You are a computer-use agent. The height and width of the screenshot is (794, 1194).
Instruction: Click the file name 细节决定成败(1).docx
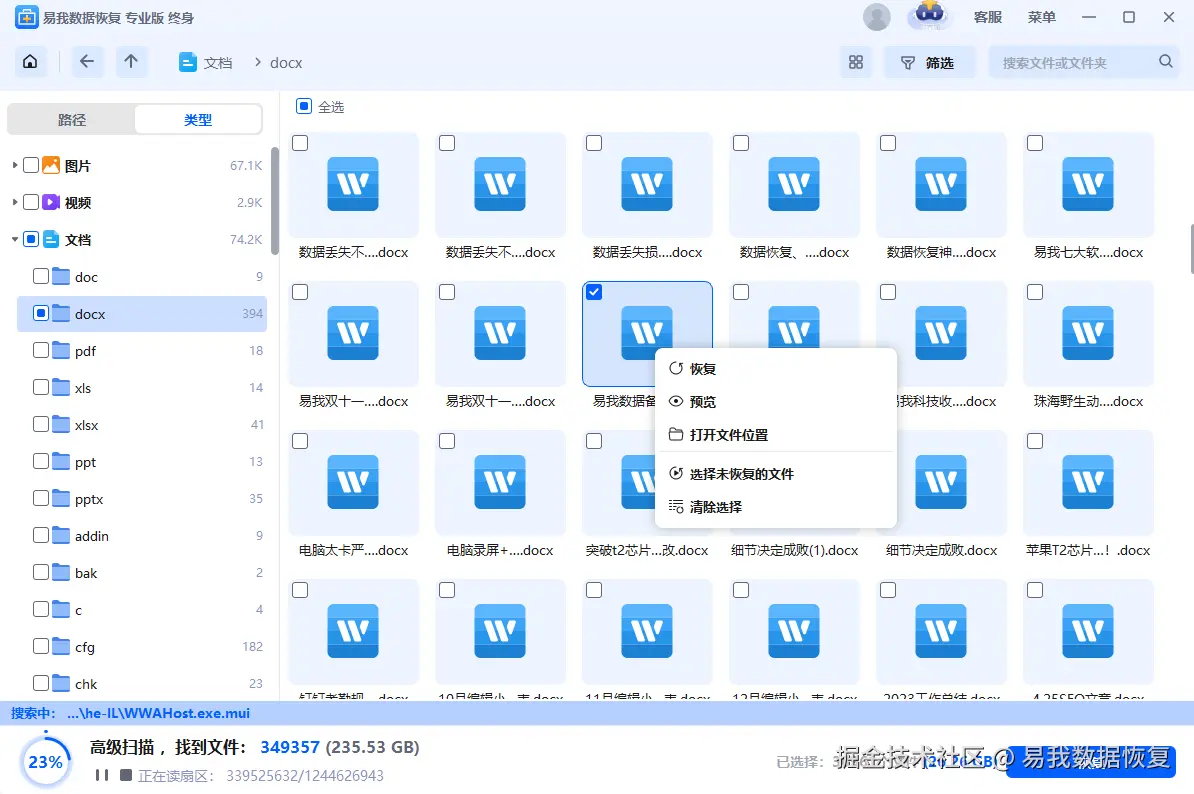click(x=794, y=550)
